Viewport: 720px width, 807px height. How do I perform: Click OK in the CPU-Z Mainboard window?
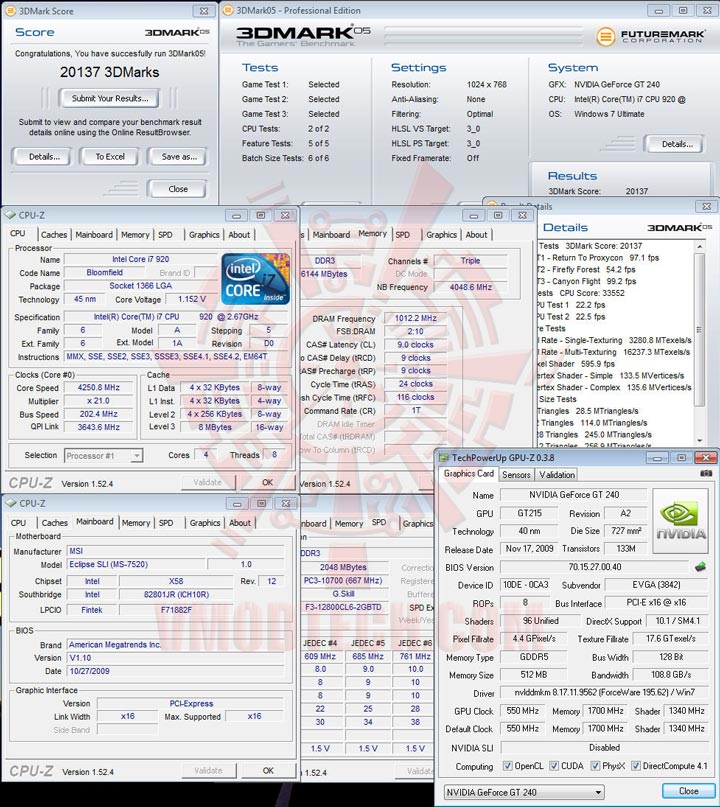(x=268, y=770)
